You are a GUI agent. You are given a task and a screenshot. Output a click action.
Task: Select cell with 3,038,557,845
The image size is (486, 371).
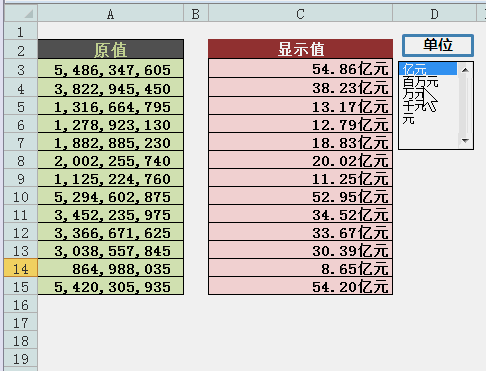(x=111, y=250)
